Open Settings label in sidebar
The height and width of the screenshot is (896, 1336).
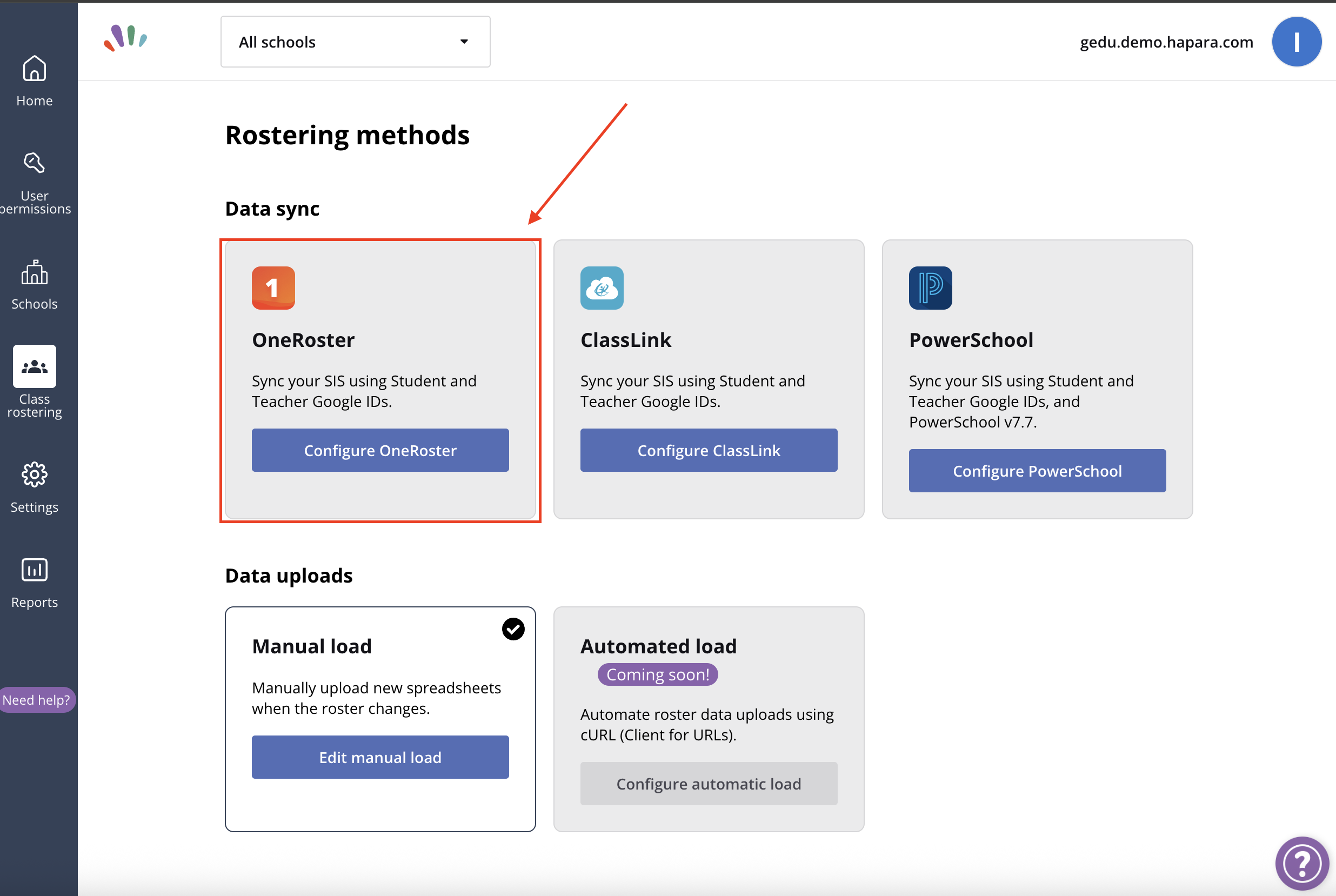34,507
